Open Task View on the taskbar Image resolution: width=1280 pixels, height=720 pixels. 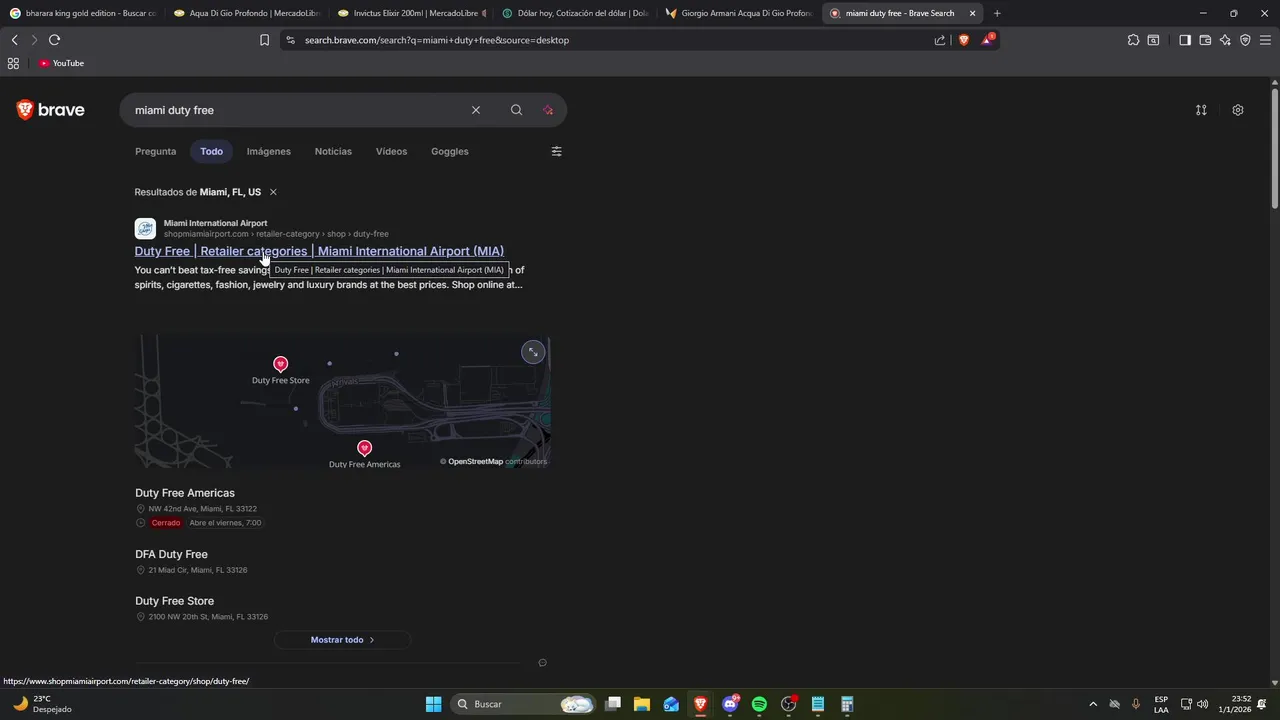pyautogui.click(x=613, y=704)
